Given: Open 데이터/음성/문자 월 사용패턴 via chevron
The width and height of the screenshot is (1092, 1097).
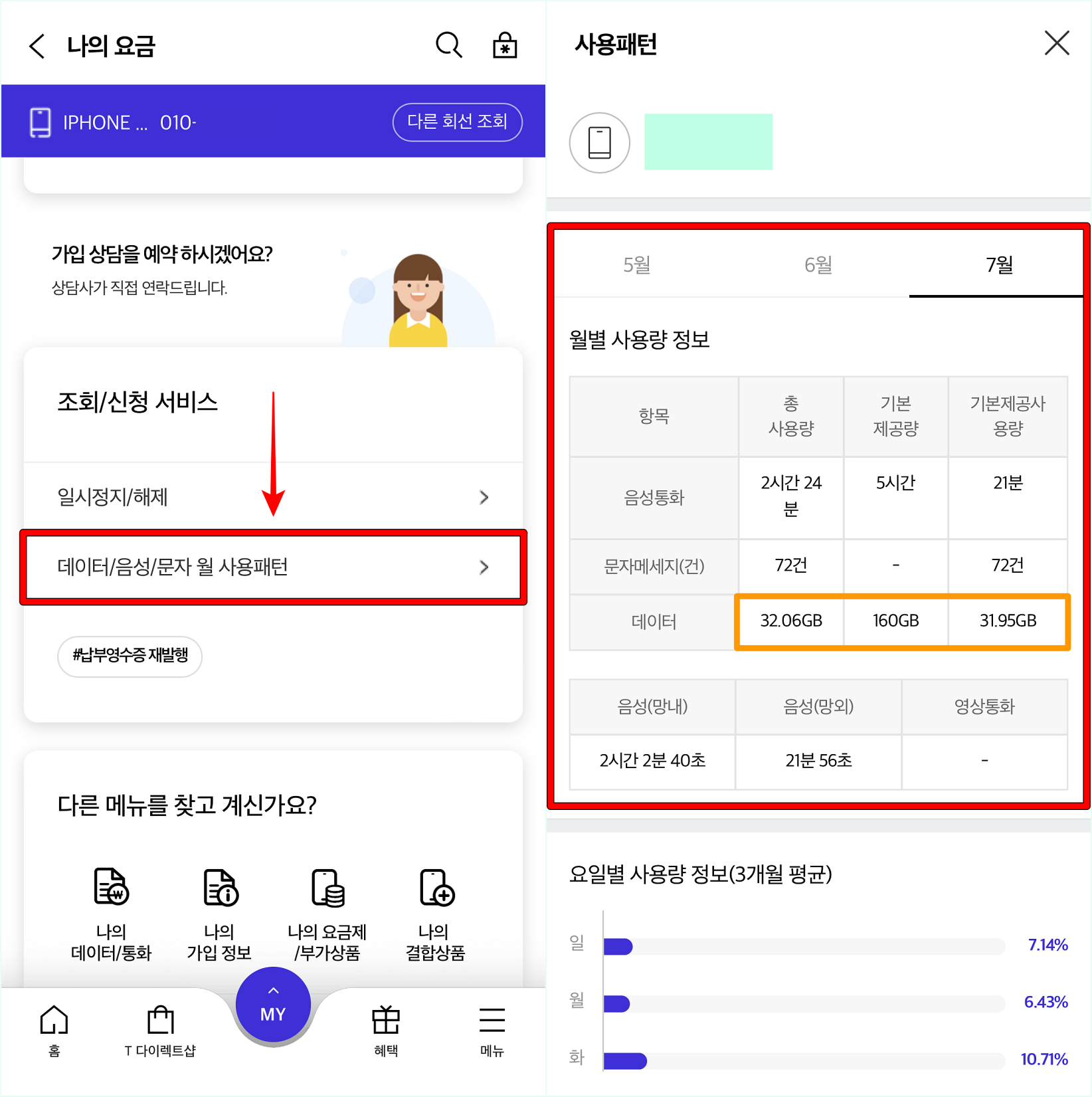Looking at the screenshot, I should (x=484, y=567).
